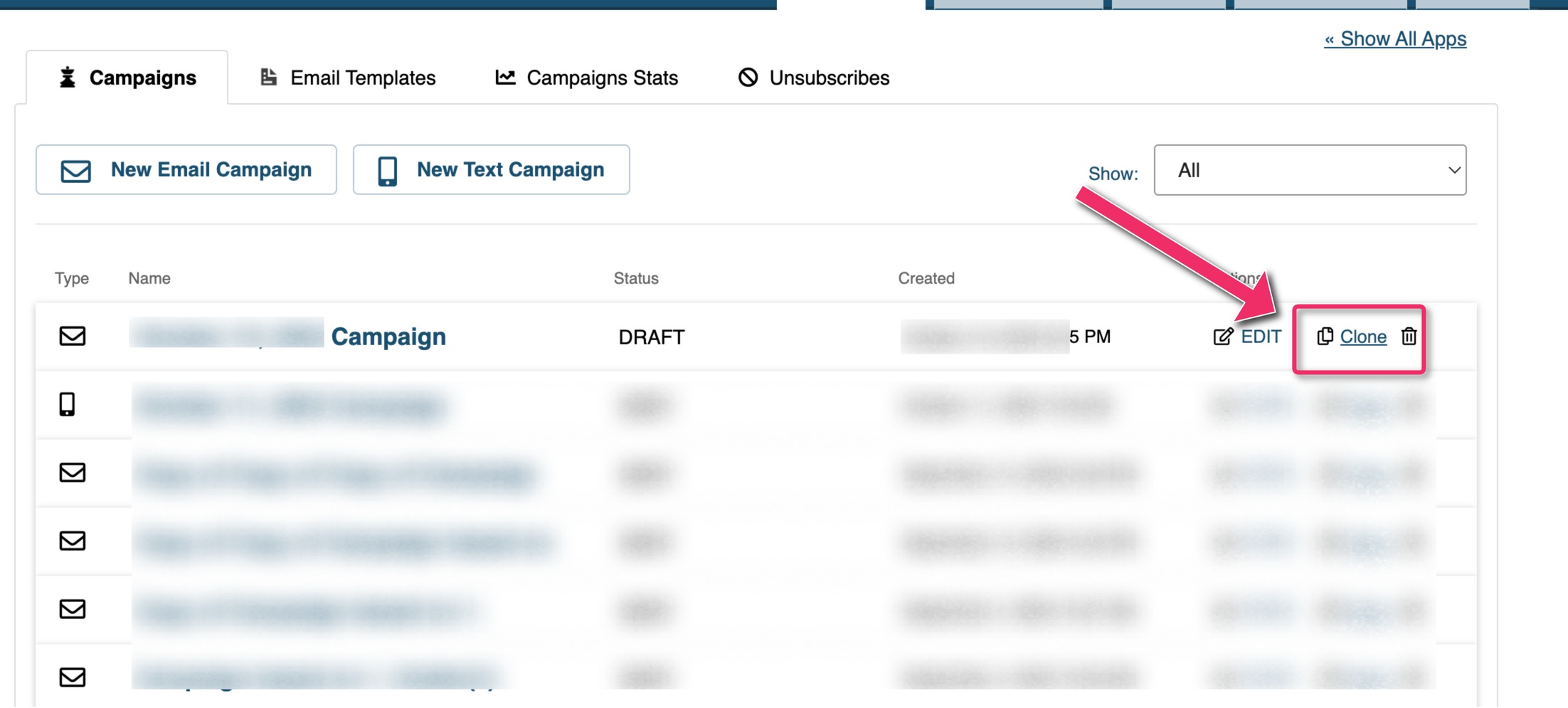Click the phone icon on New Text Campaign
Image resolution: width=1568 pixels, height=708 pixels.
click(387, 171)
